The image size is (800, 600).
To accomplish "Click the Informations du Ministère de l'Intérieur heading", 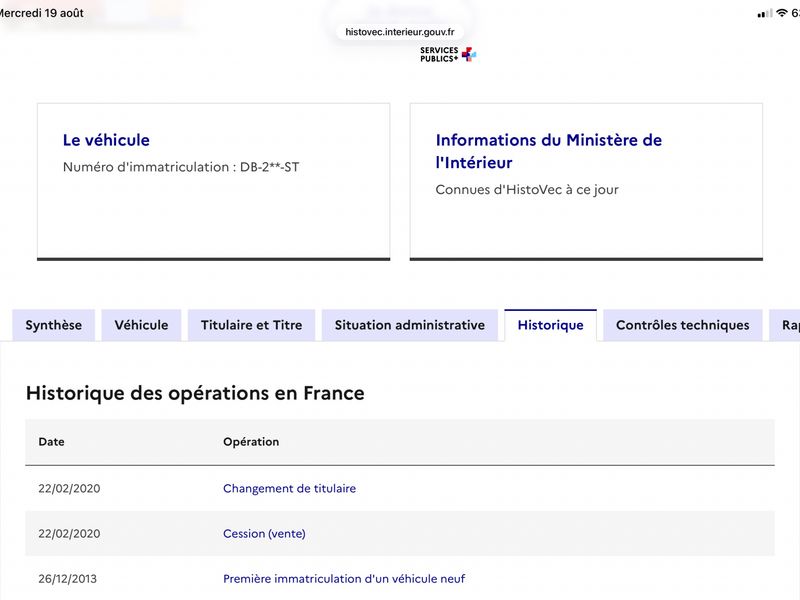I will click(548, 151).
